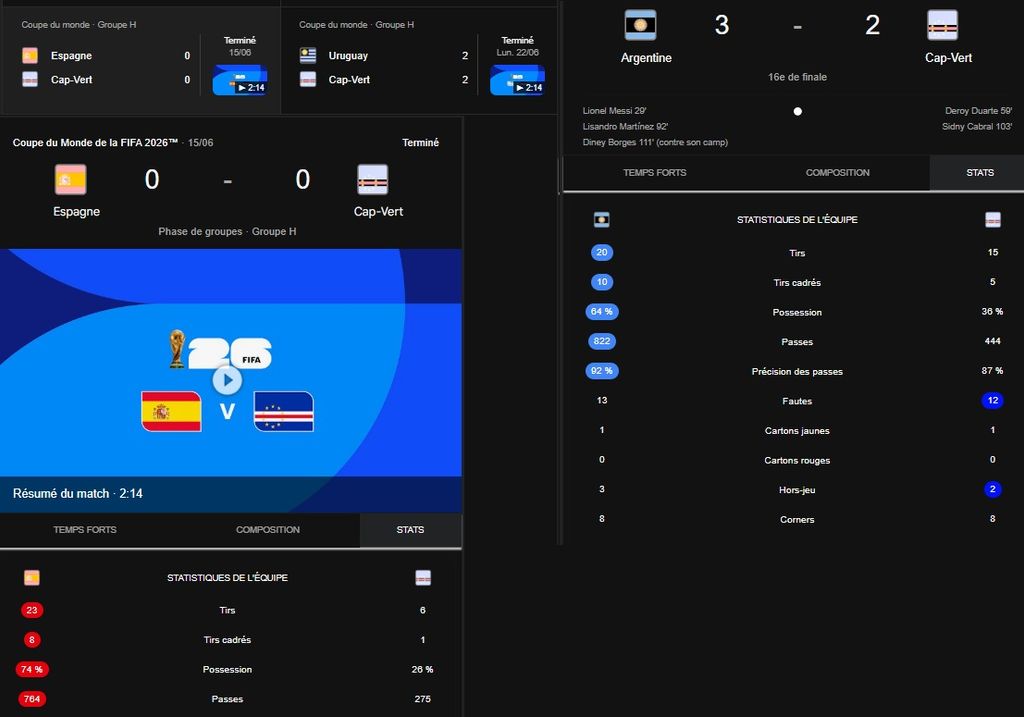The height and width of the screenshot is (717, 1024).
Task: Click large Espagne flag in 0-0 scoreboard
Action: pos(71,180)
